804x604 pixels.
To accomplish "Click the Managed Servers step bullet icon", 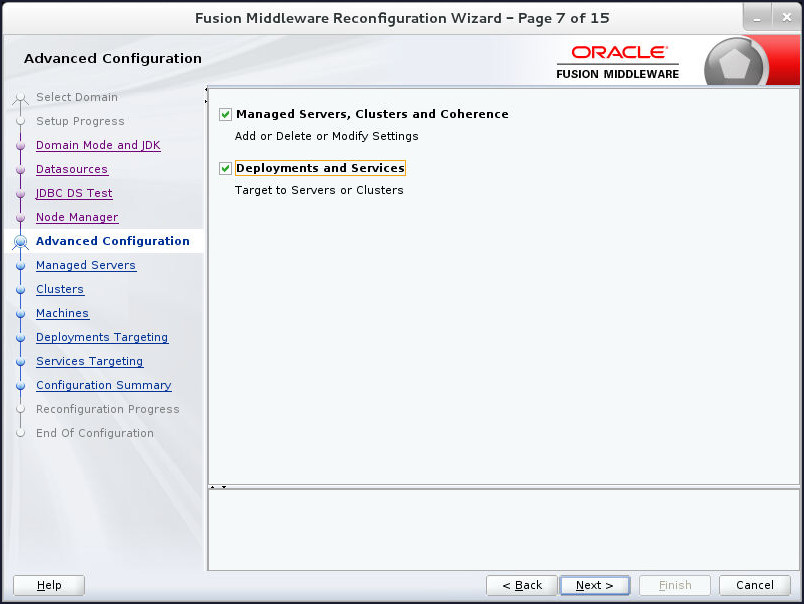I will tap(21, 266).
